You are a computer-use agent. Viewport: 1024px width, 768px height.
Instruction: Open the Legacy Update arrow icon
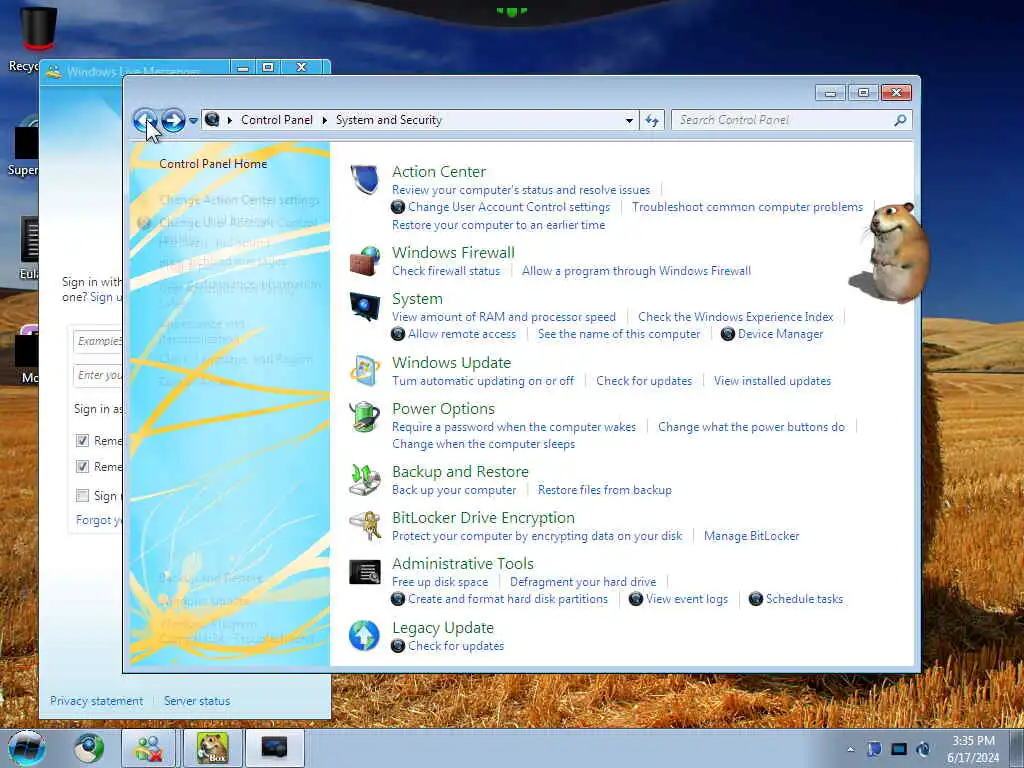(364, 636)
